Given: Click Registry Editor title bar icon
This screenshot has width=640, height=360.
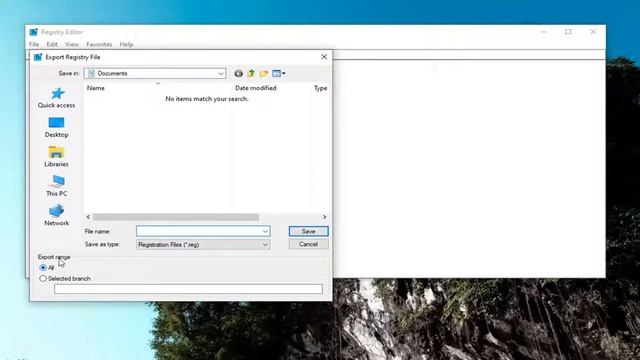Looking at the screenshot, I should 33,32.
